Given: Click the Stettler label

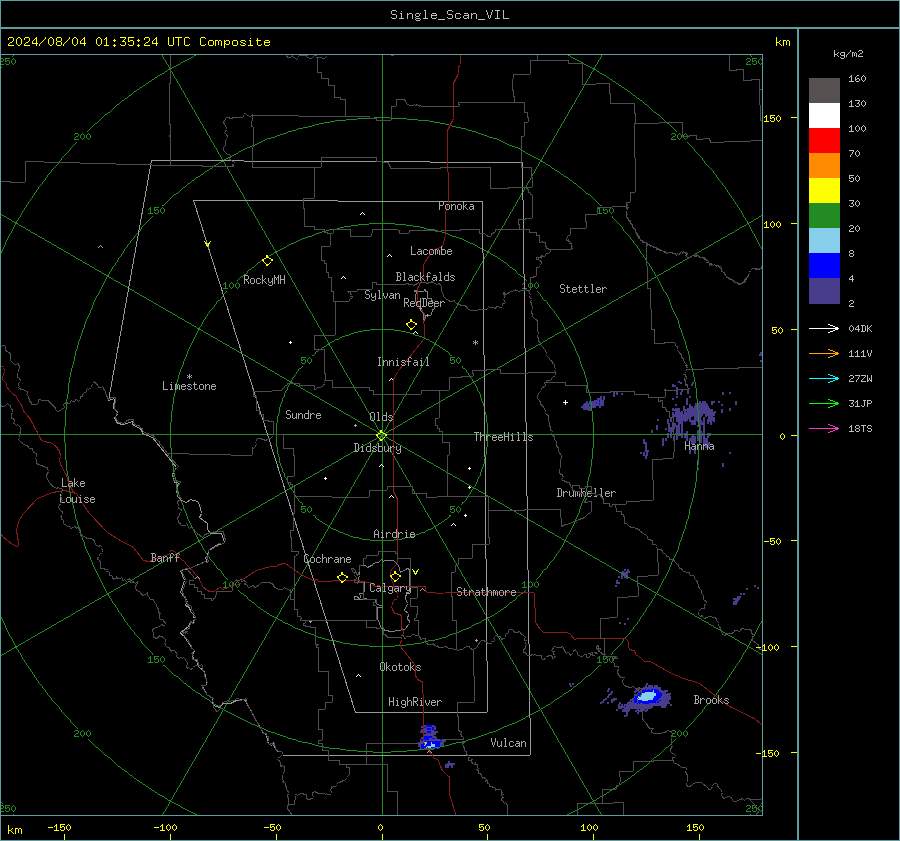Looking at the screenshot, I should [x=583, y=289].
